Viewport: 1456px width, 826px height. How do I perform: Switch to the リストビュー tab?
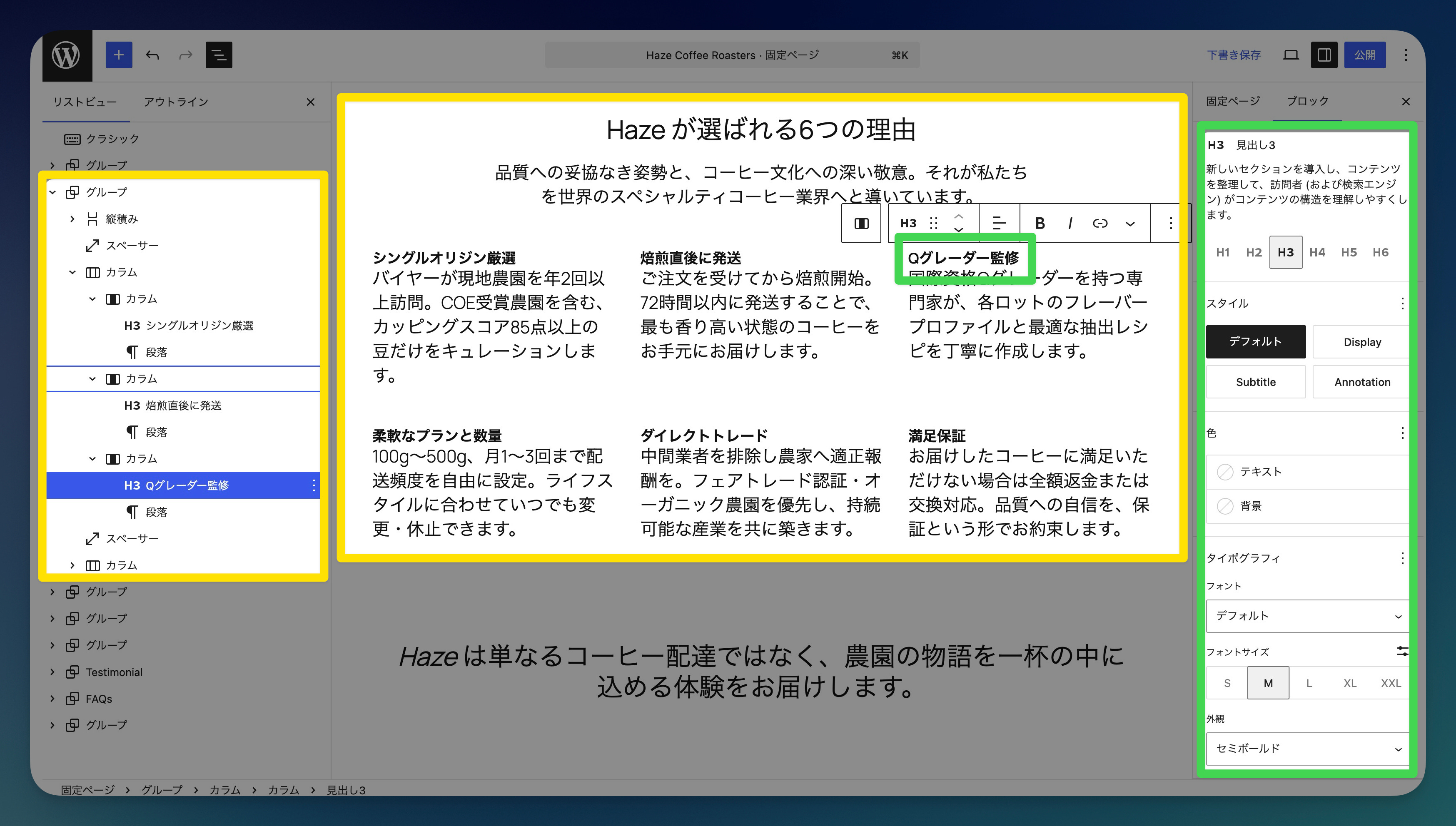tap(85, 102)
